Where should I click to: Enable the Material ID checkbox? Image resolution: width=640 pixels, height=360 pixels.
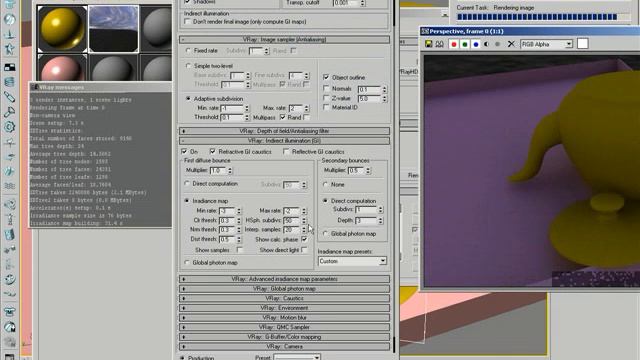click(326, 107)
